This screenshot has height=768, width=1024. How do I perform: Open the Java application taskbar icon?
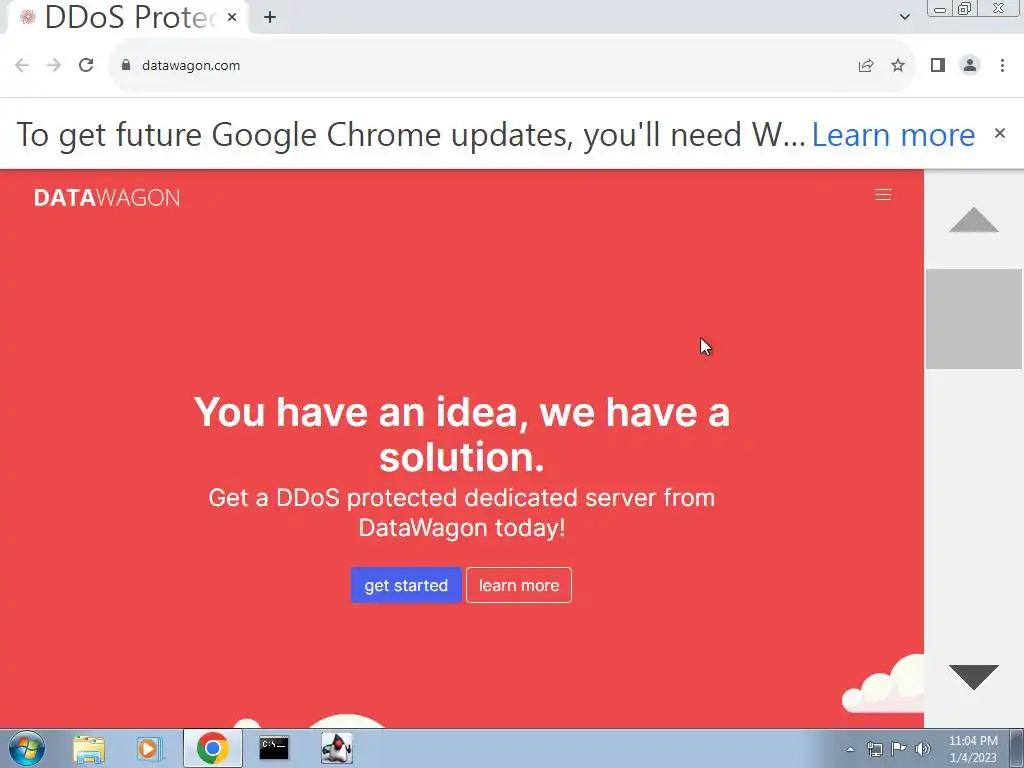337,748
